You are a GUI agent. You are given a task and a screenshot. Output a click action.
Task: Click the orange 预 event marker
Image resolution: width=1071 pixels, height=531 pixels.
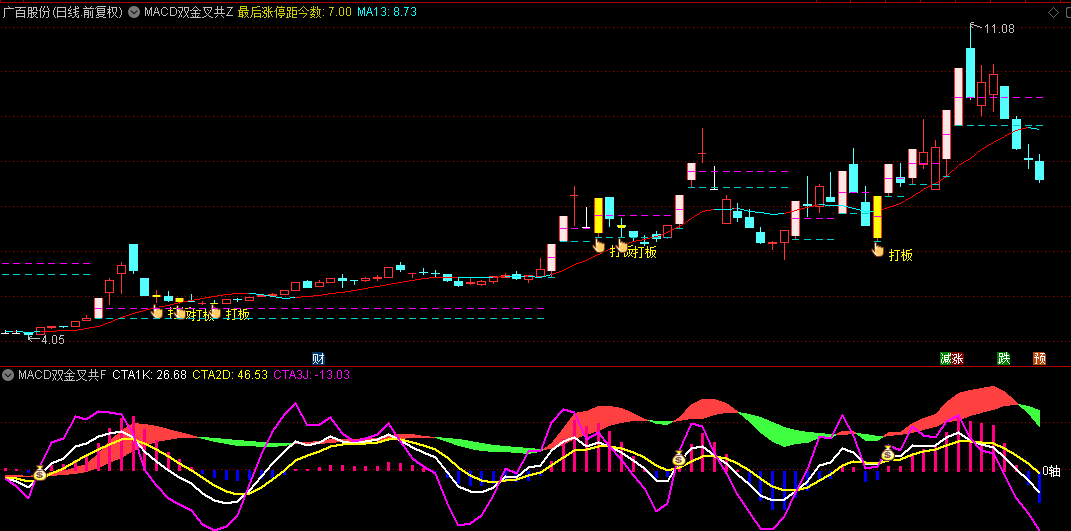1039,359
